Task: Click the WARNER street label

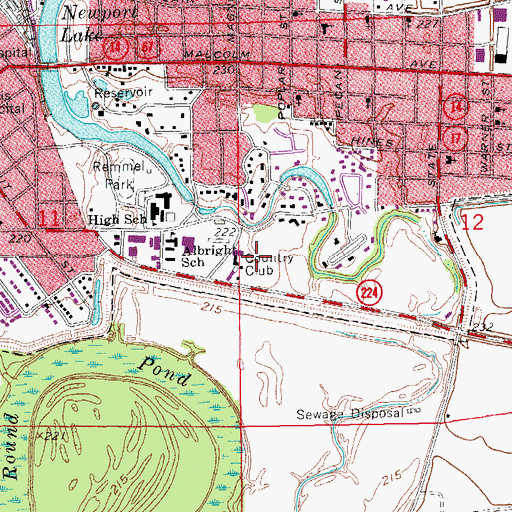Action: 485,144
